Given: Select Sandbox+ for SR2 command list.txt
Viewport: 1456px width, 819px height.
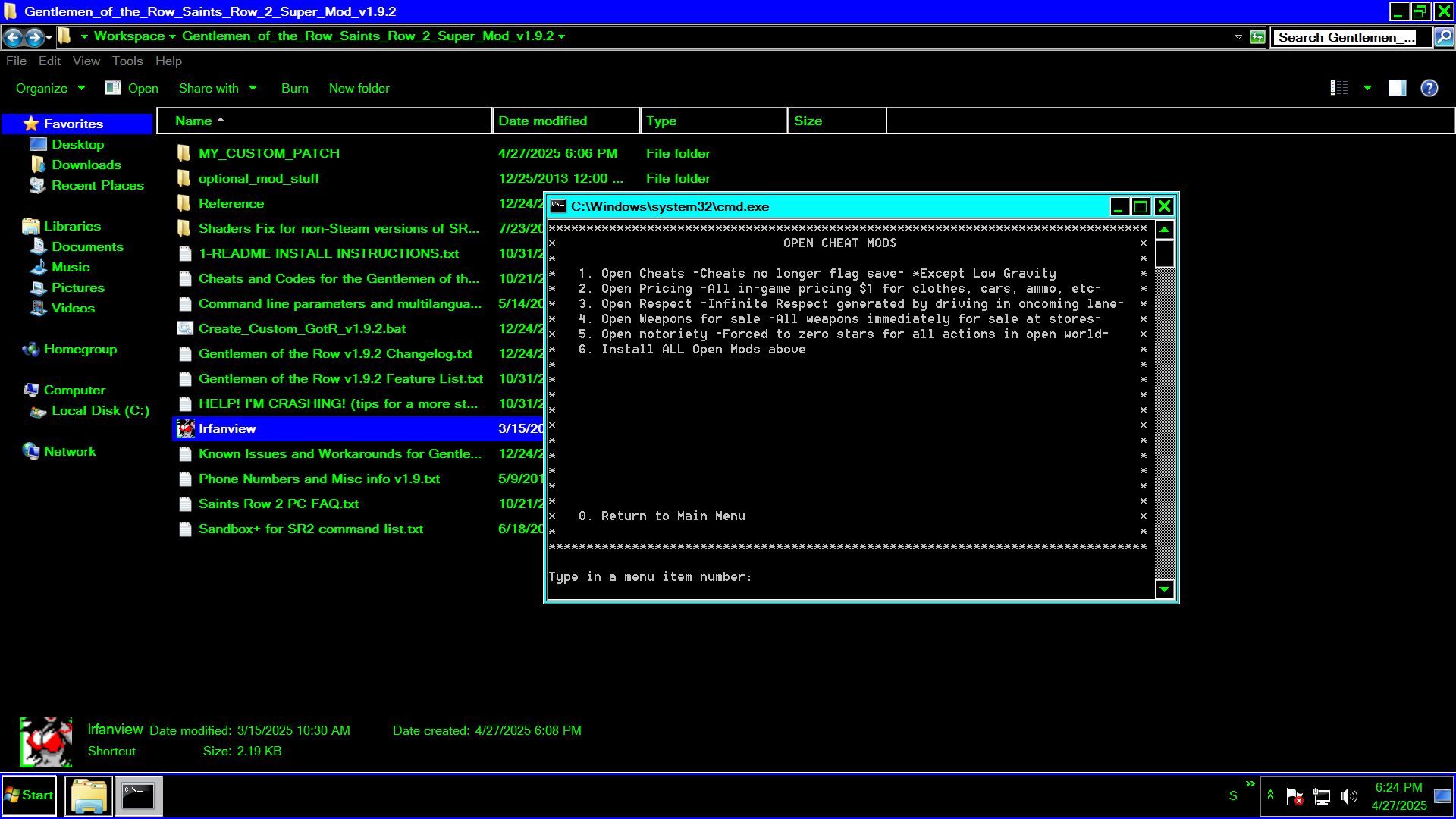Looking at the screenshot, I should (310, 529).
